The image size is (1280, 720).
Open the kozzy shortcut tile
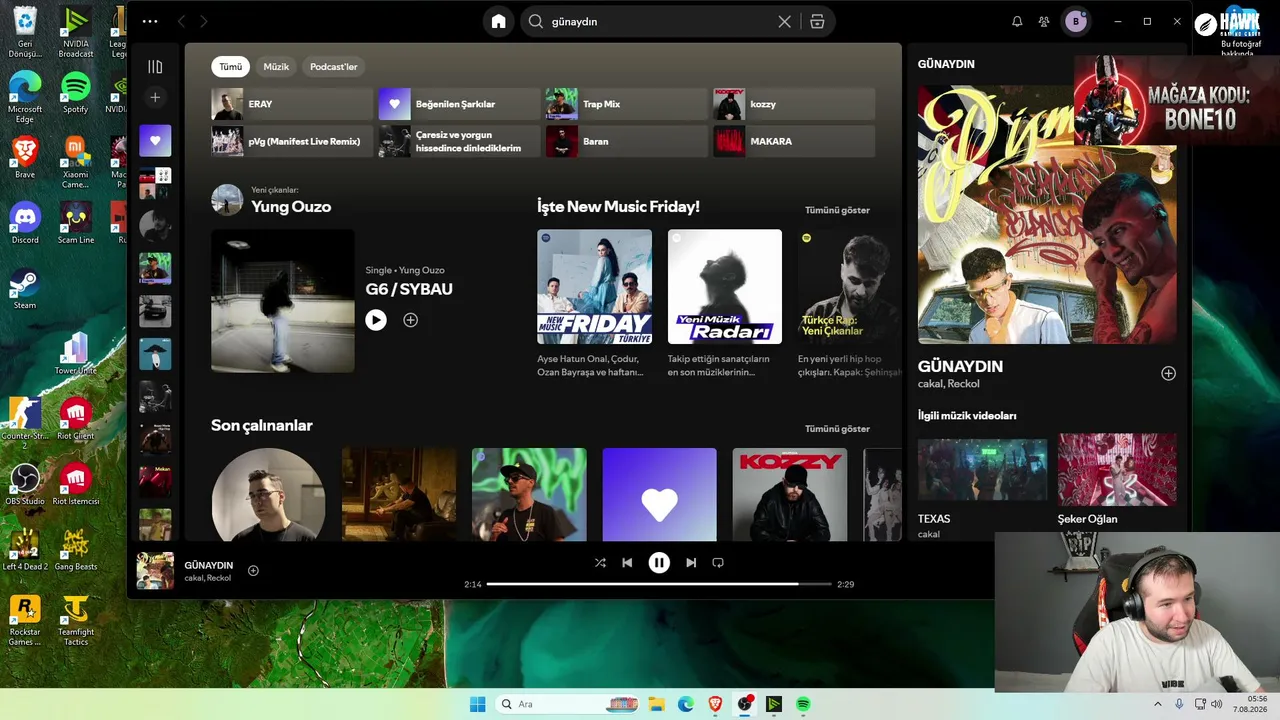794,104
